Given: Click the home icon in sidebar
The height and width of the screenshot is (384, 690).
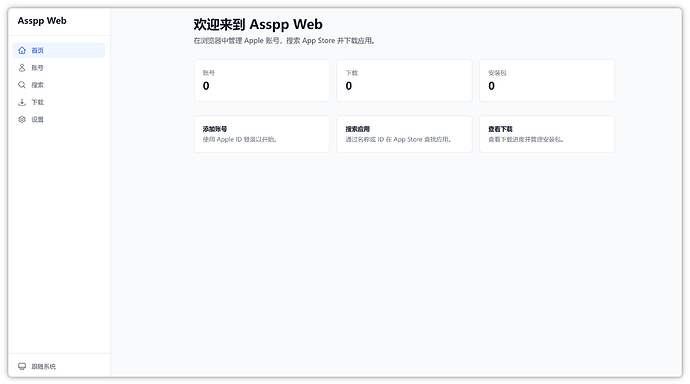Looking at the screenshot, I should [22, 51].
